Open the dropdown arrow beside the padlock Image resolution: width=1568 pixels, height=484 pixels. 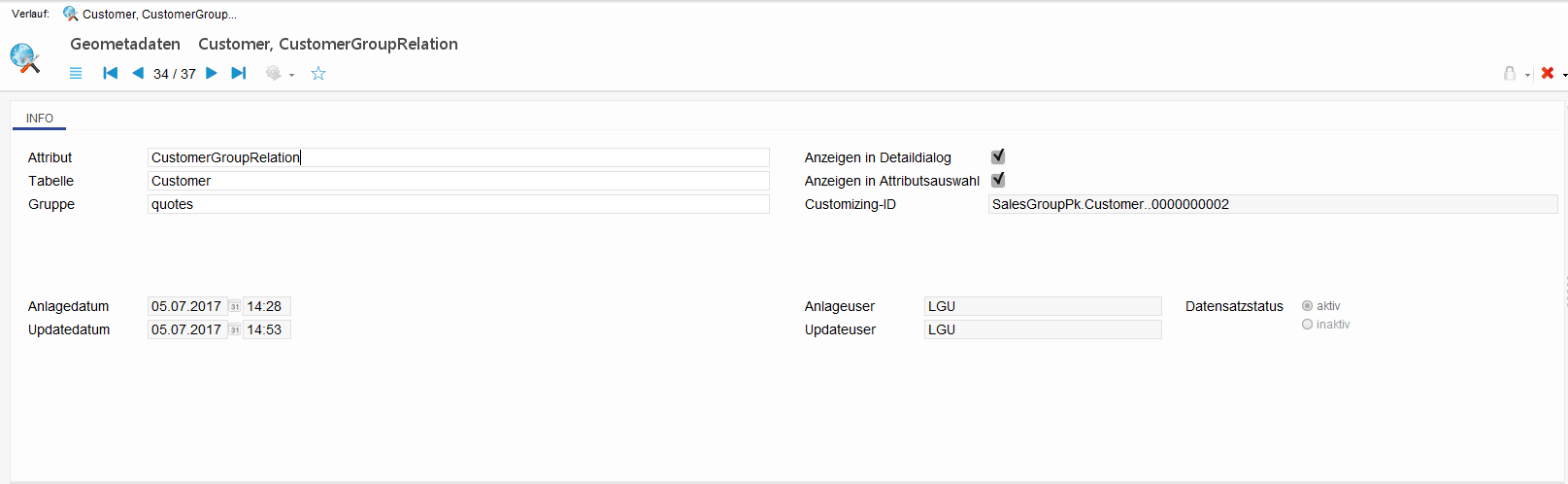pos(1527,75)
